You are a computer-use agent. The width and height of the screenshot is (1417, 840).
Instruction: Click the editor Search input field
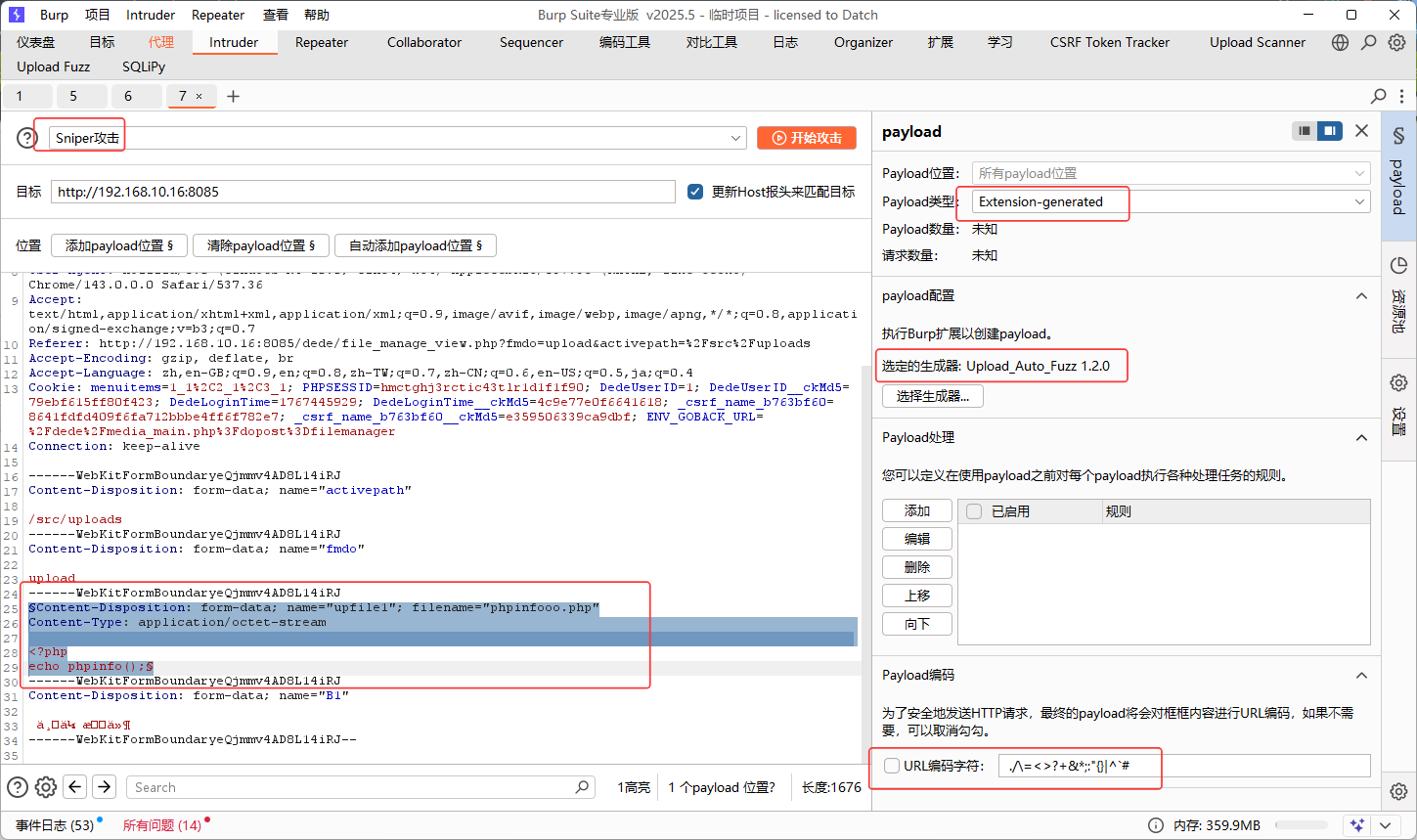(362, 787)
